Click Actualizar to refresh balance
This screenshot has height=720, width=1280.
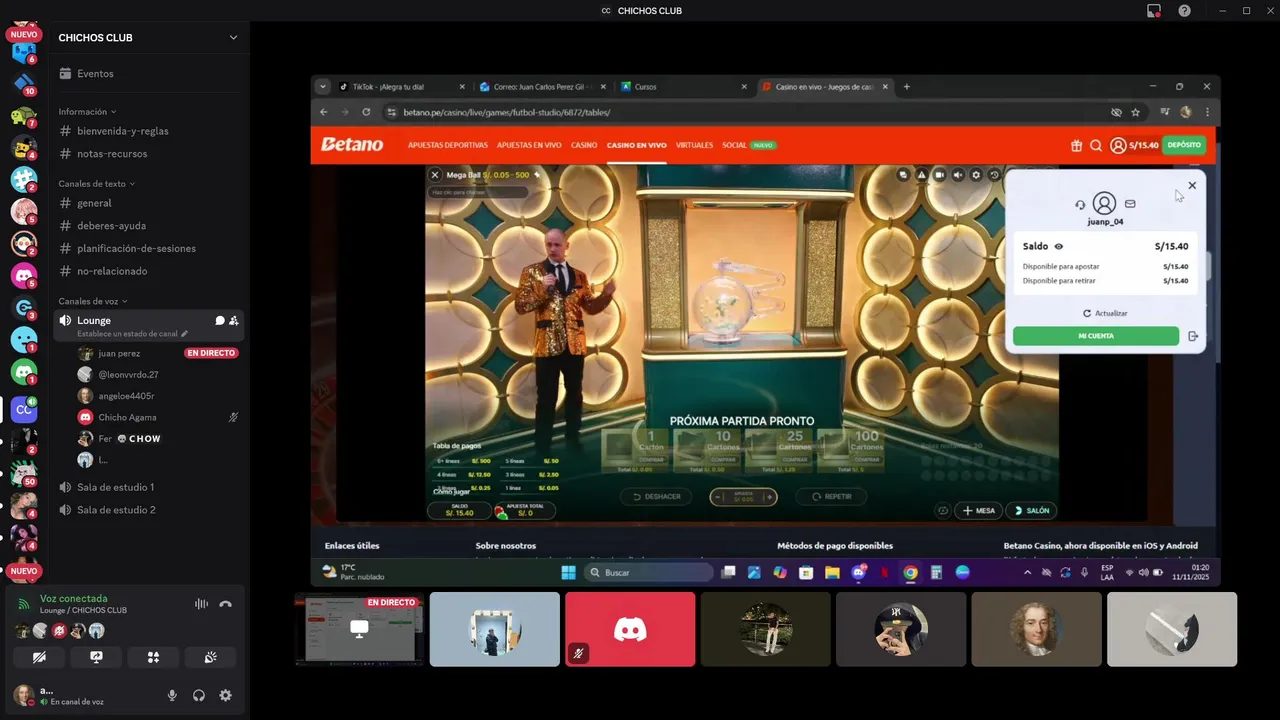coord(1105,313)
